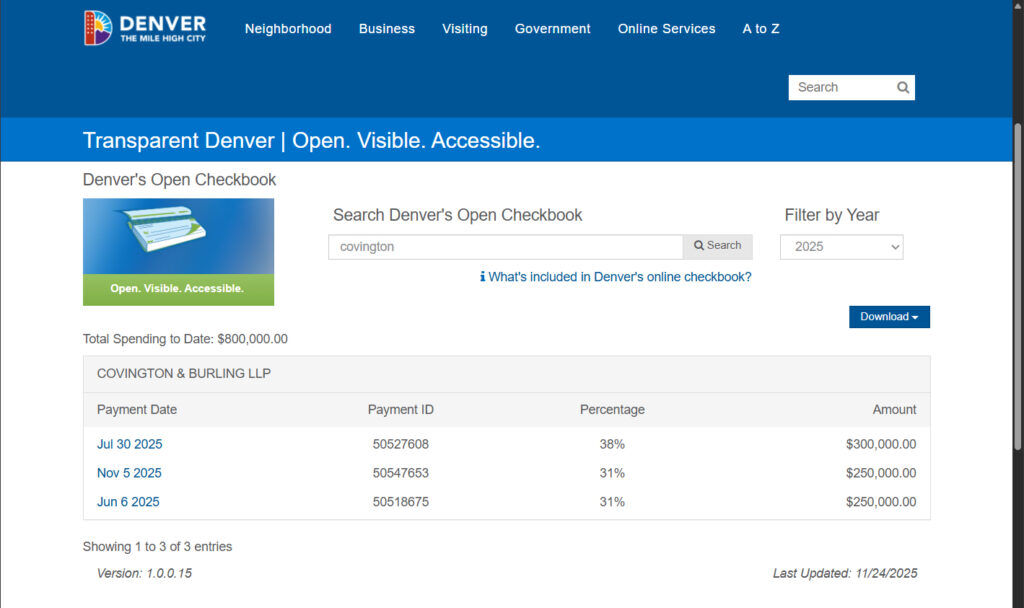The image size is (1024, 608).
Task: Open the Business menu
Action: (387, 29)
